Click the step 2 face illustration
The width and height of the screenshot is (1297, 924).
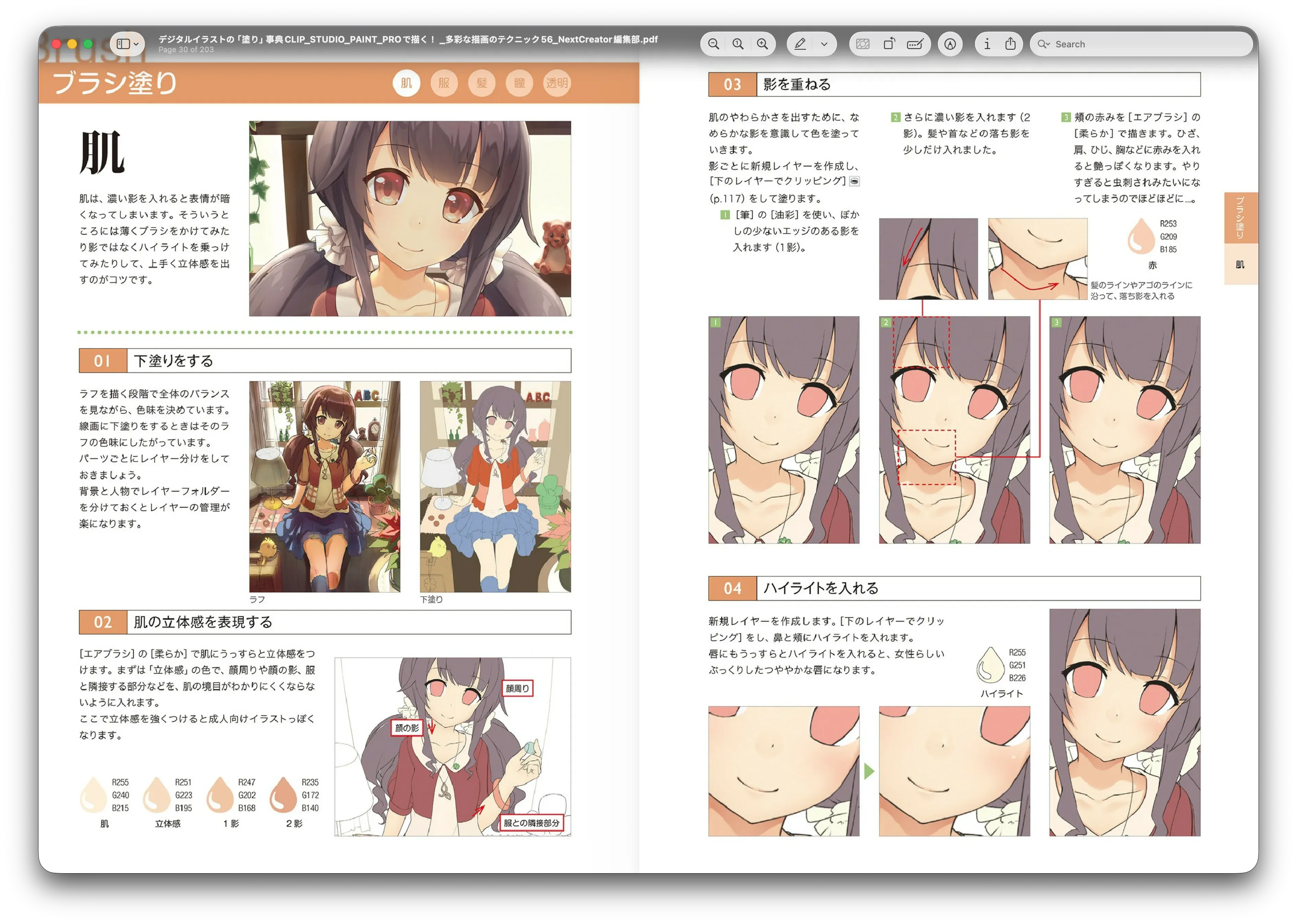[955, 430]
